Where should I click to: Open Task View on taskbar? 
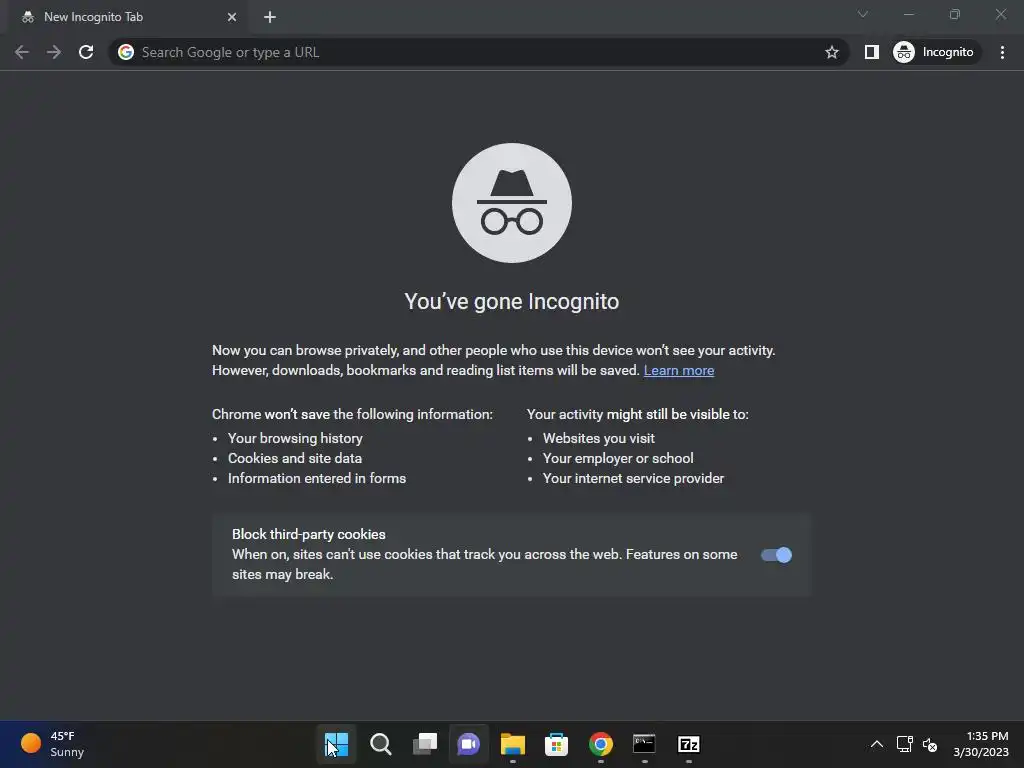tap(425, 744)
